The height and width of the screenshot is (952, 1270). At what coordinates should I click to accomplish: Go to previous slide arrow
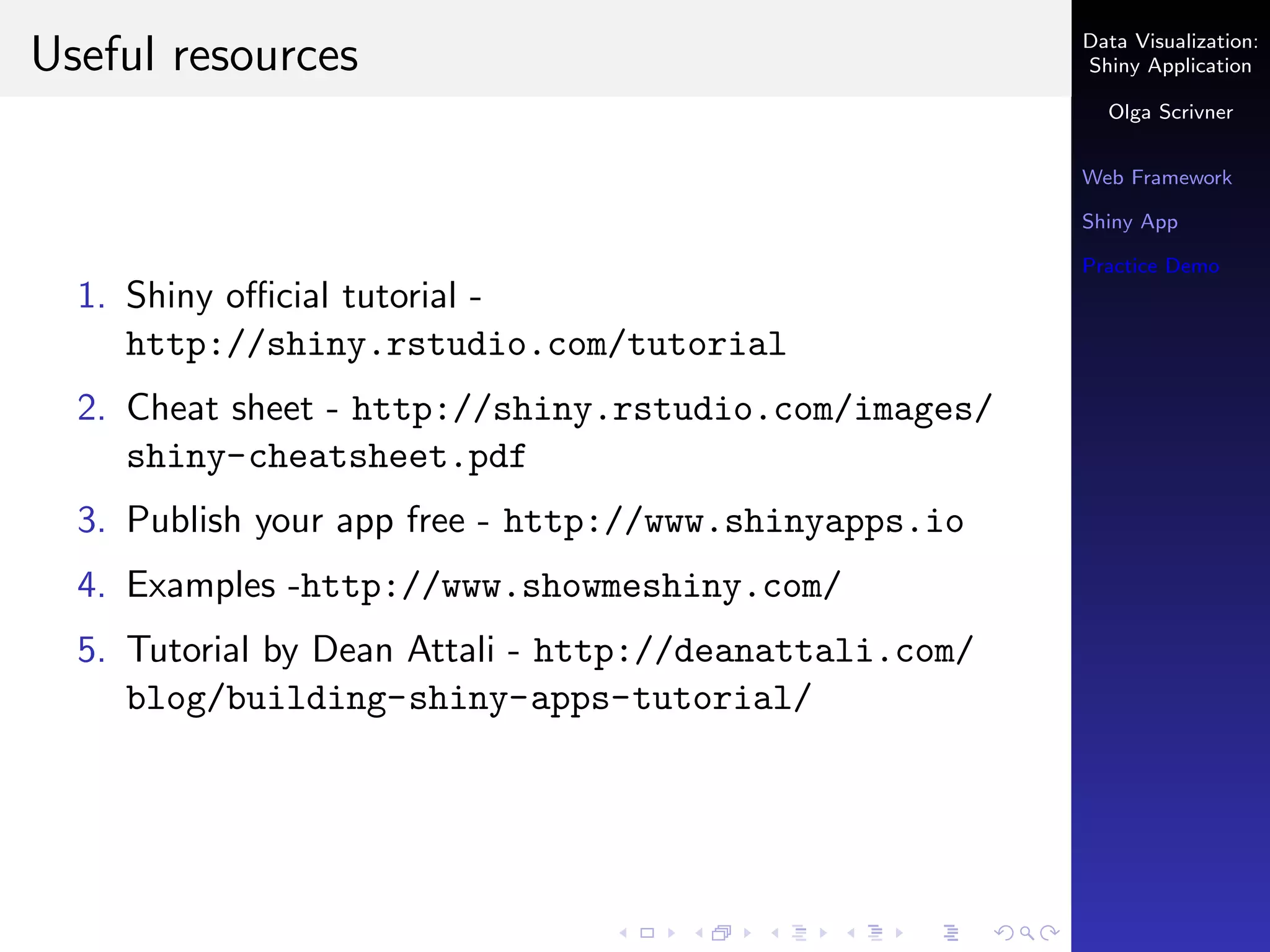pyautogui.click(x=623, y=933)
